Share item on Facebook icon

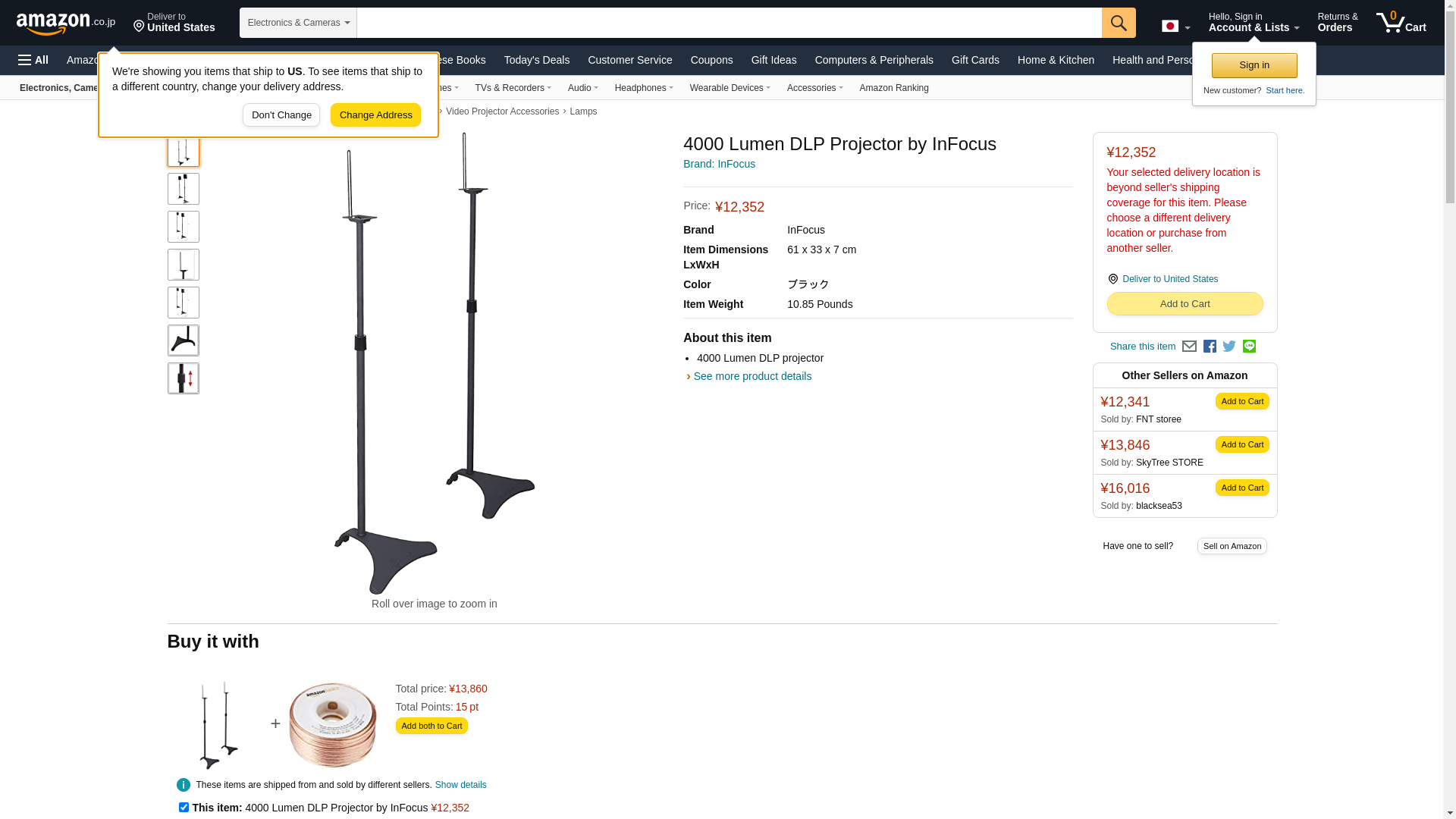[x=1210, y=347]
